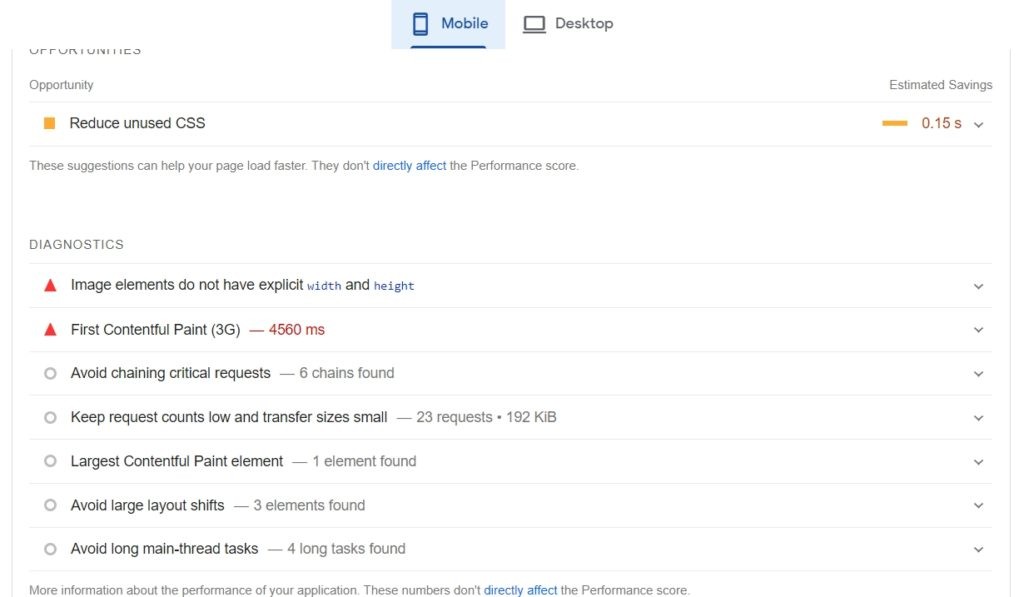1024x597 pixels.
Task: Switch to the Desktop tab
Action: (568, 24)
